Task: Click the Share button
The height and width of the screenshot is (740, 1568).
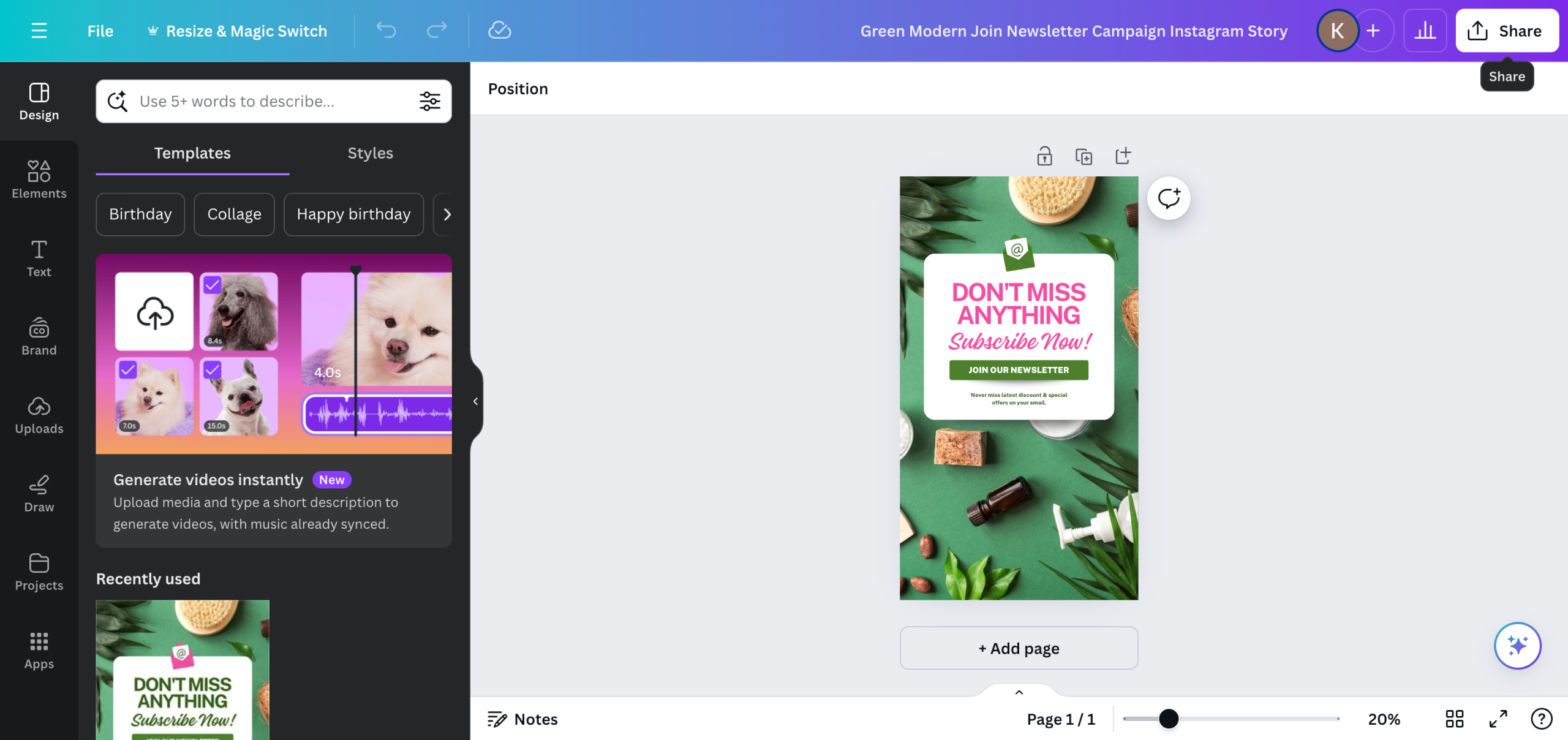Action: click(x=1506, y=31)
